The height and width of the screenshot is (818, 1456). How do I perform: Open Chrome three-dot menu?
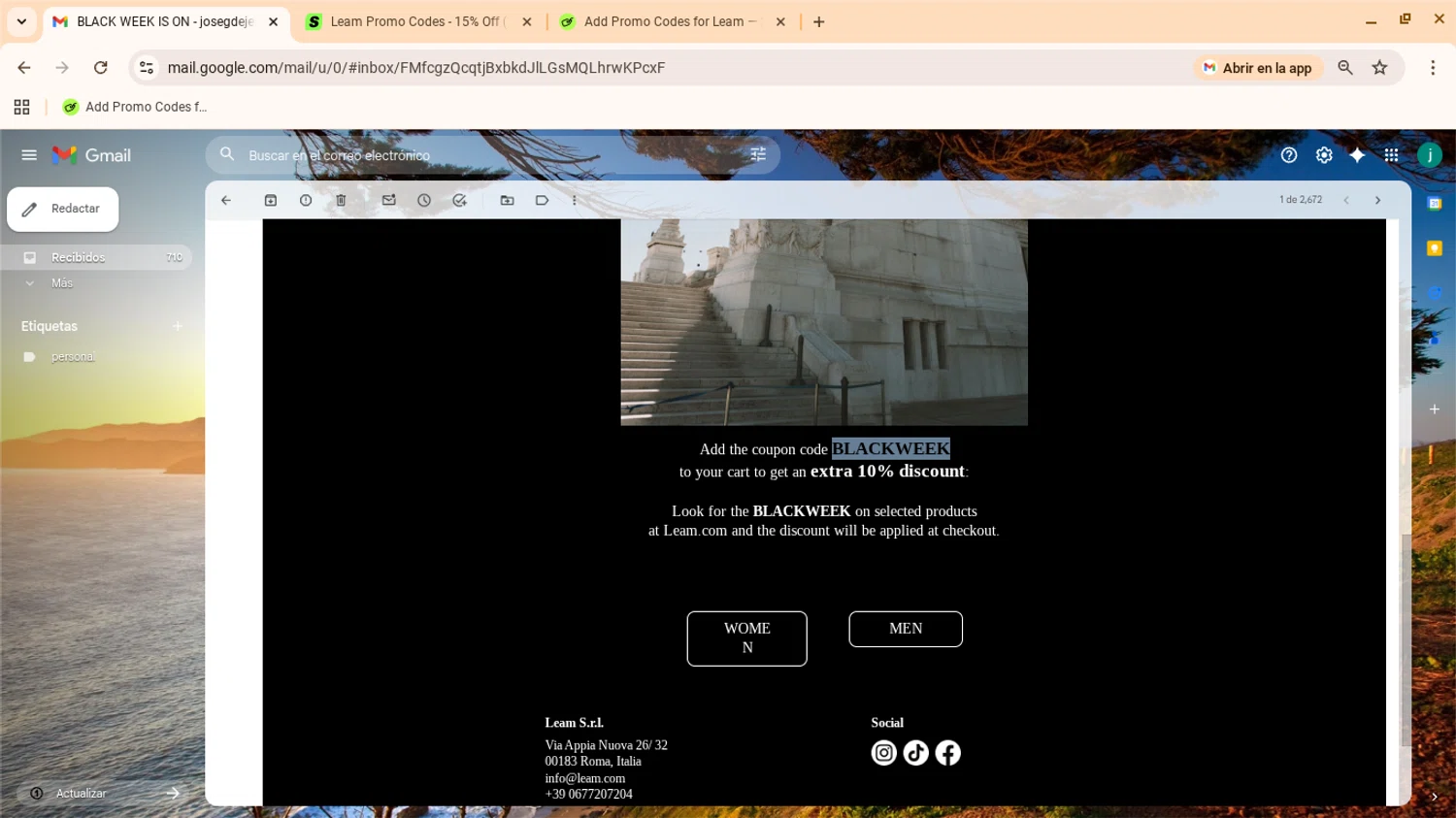point(1433,68)
